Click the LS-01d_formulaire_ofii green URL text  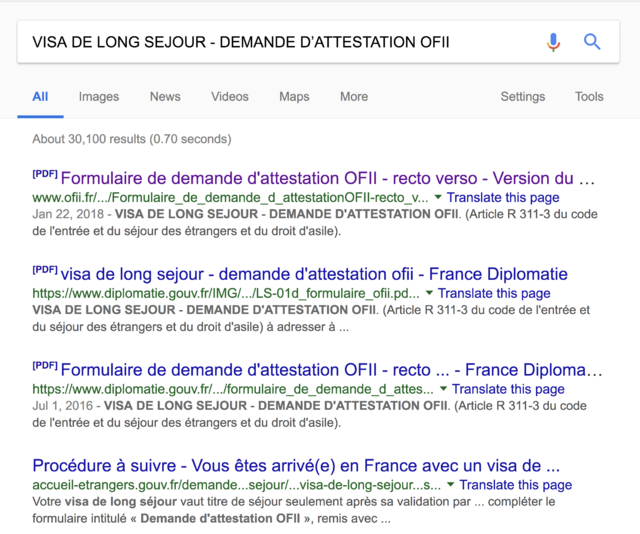pyautogui.click(x=226, y=294)
